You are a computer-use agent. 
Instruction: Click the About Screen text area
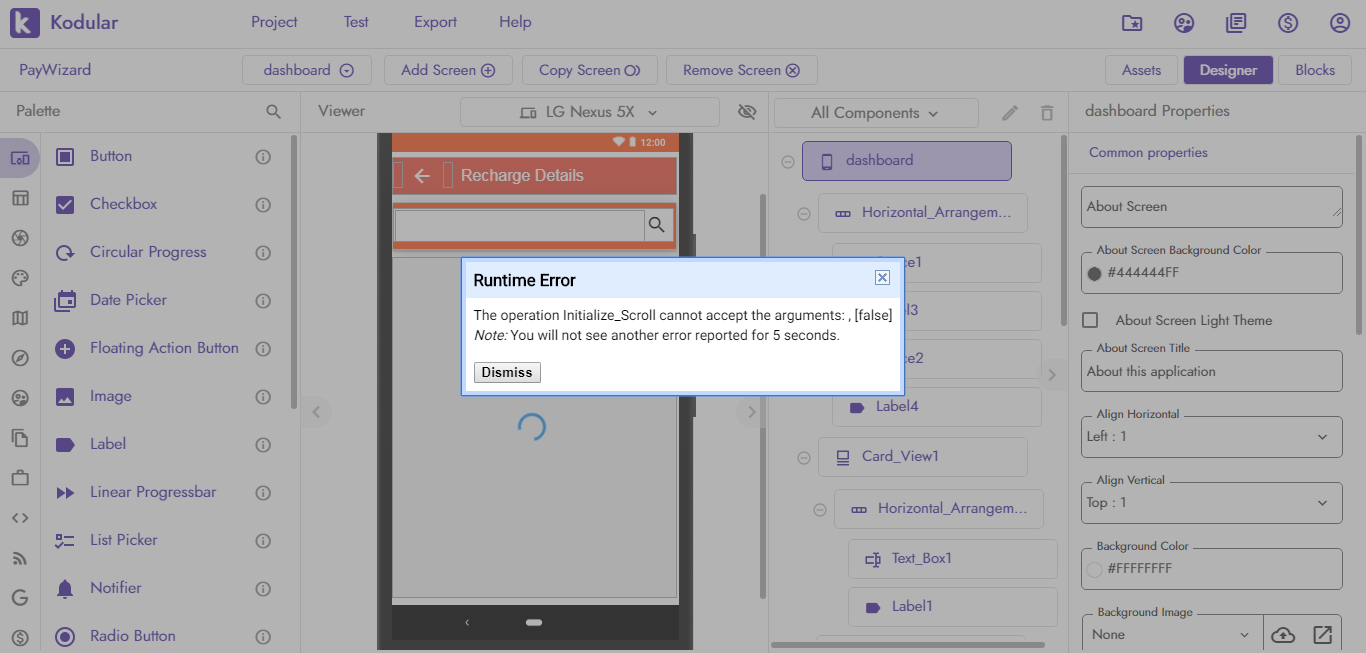coord(1212,207)
